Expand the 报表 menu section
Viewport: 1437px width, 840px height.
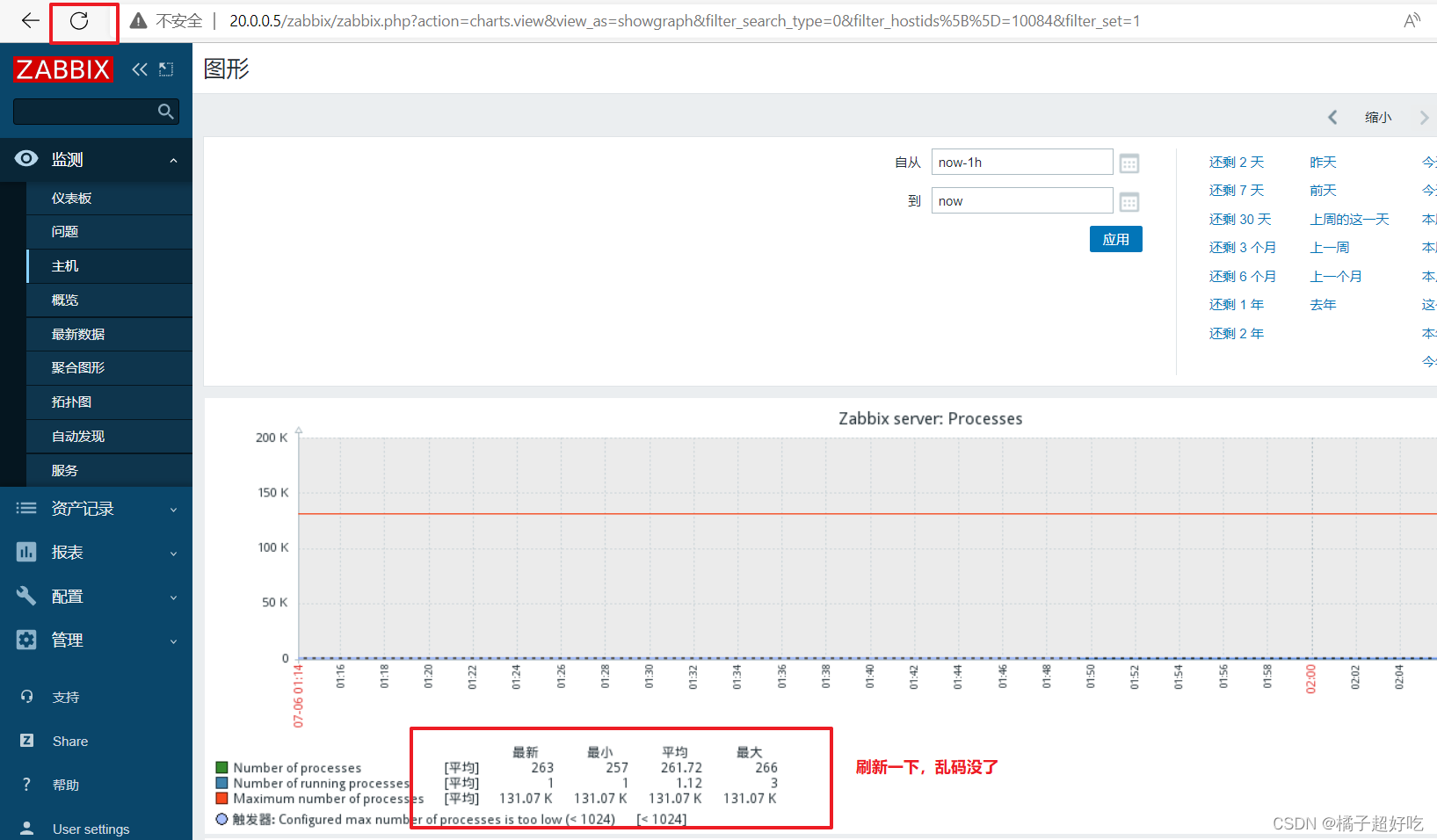(x=173, y=554)
